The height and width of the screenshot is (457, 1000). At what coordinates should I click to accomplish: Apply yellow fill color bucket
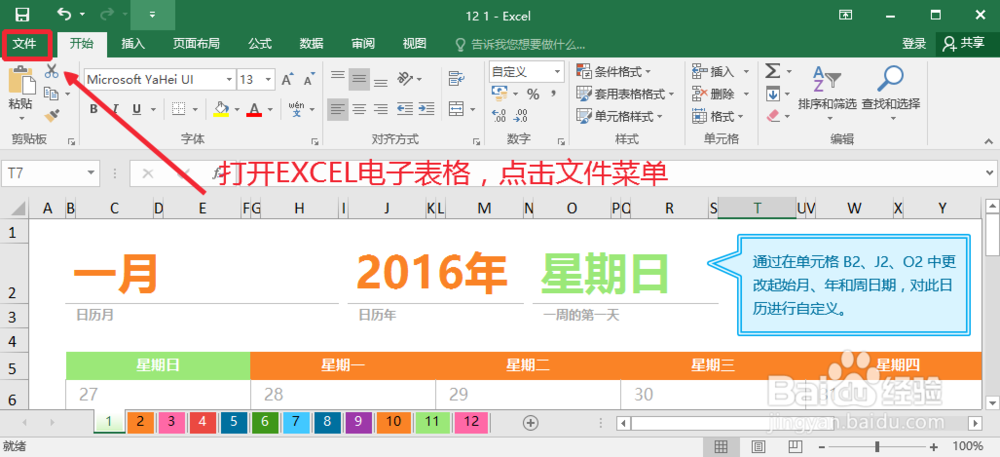click(x=221, y=109)
